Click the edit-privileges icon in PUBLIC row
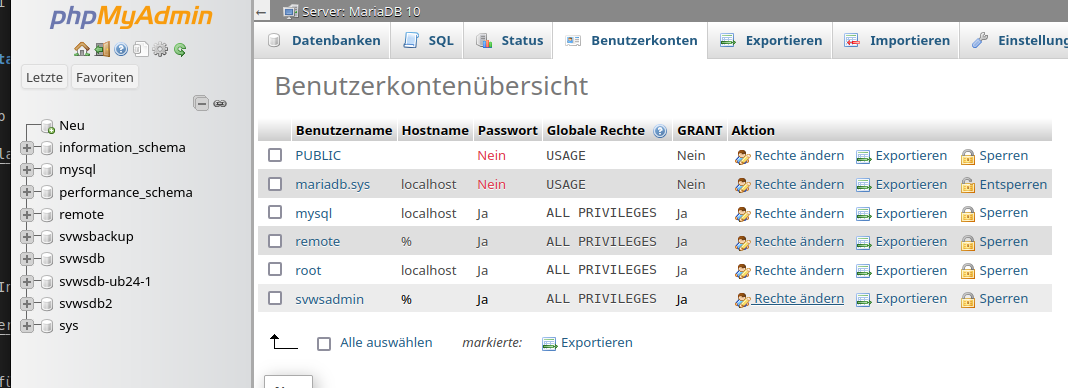This screenshot has width=1068, height=388. [742, 157]
